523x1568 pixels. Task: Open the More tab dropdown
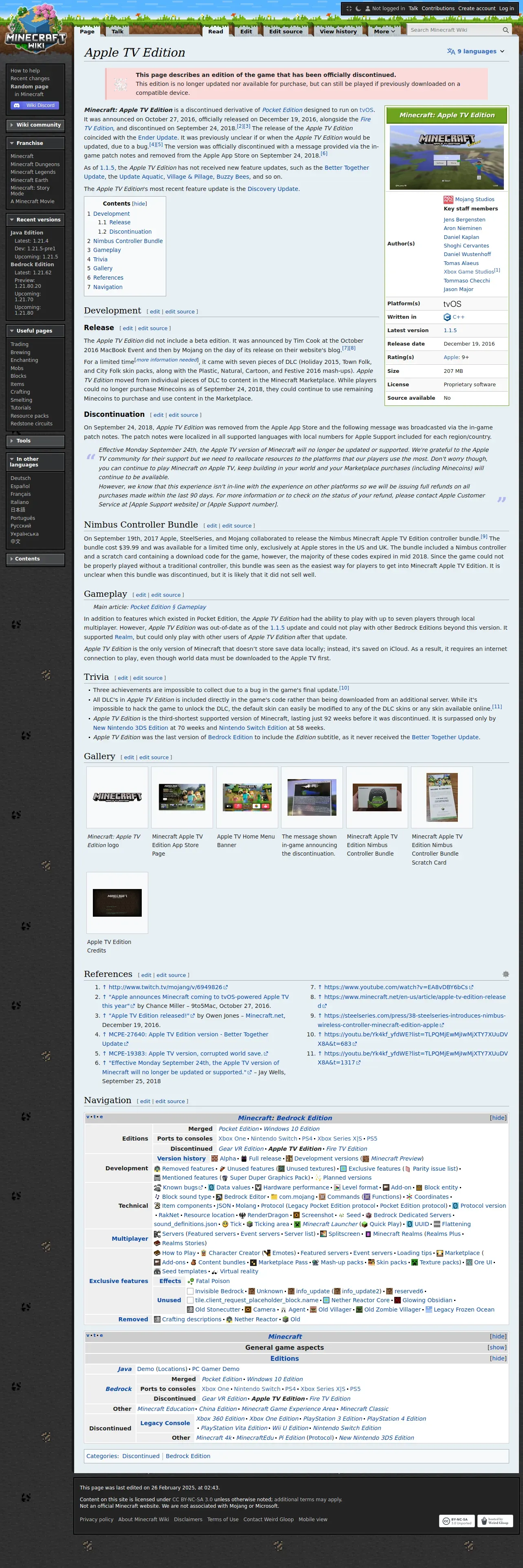coord(384,32)
